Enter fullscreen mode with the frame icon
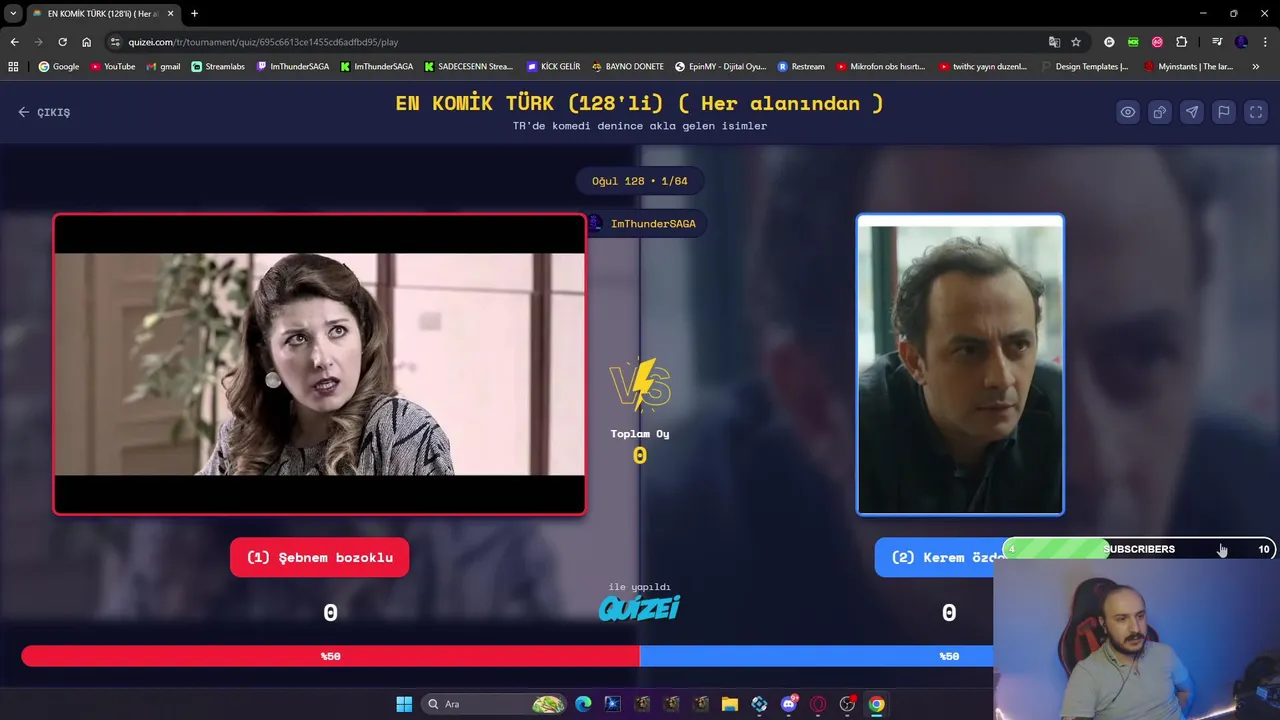Screen dimensions: 1280x720 tap(1256, 112)
